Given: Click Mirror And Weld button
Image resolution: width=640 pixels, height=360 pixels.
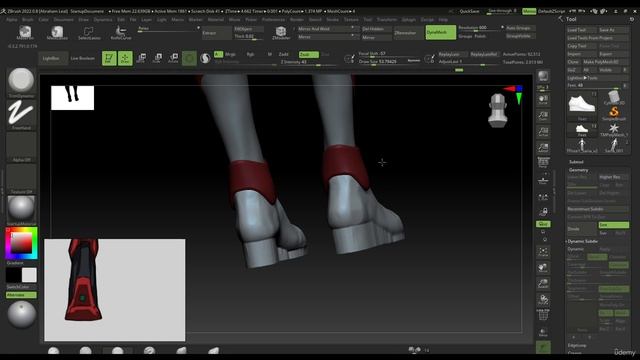Looking at the screenshot, I should tap(327, 29).
